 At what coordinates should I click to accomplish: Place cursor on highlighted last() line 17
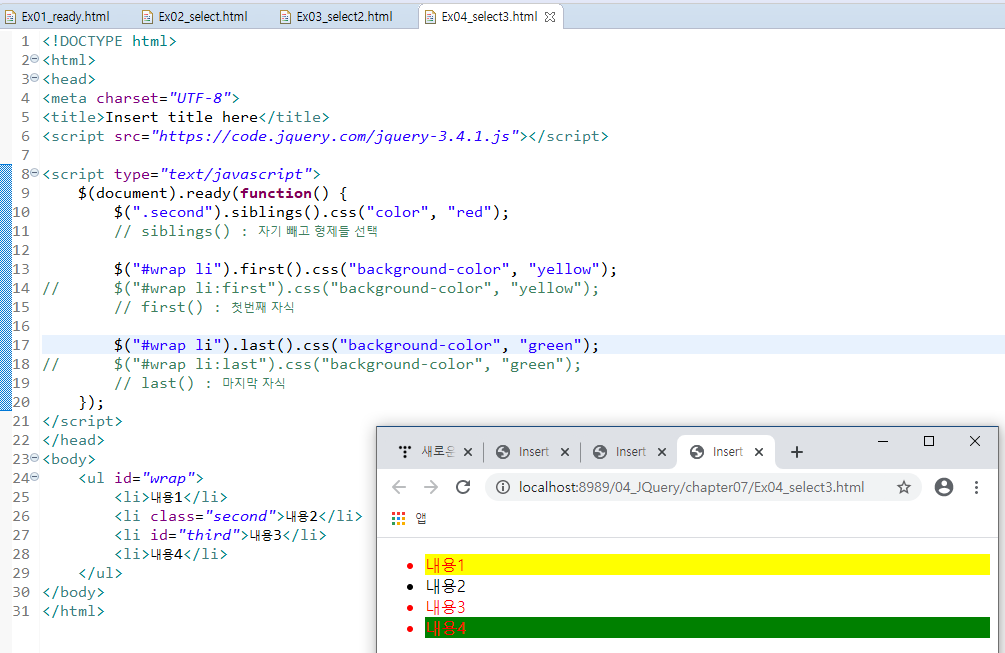point(356,345)
